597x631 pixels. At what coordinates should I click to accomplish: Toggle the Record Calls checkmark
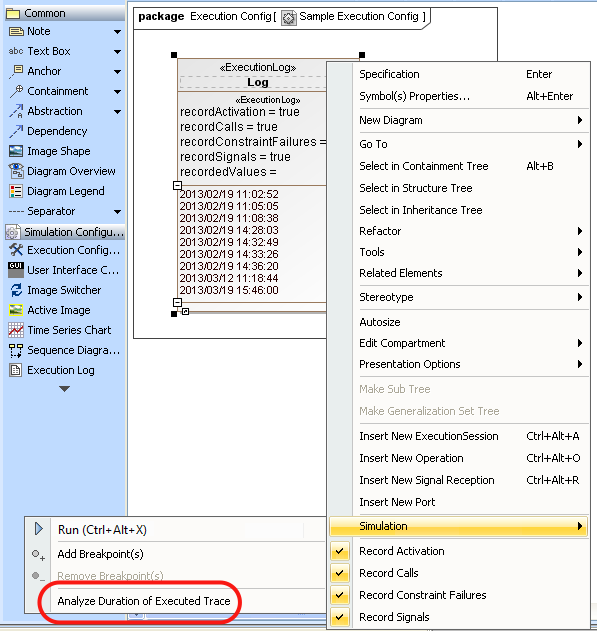click(x=340, y=573)
